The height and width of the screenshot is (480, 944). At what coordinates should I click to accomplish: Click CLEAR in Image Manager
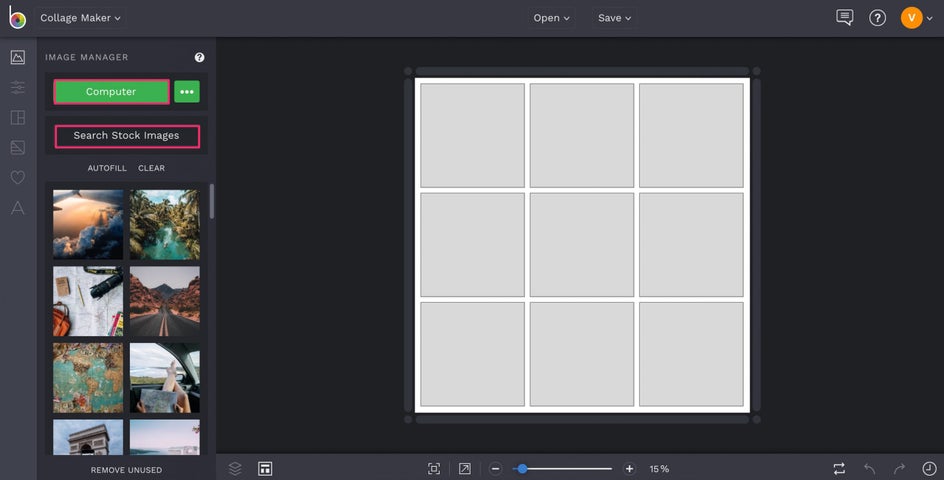click(x=151, y=168)
